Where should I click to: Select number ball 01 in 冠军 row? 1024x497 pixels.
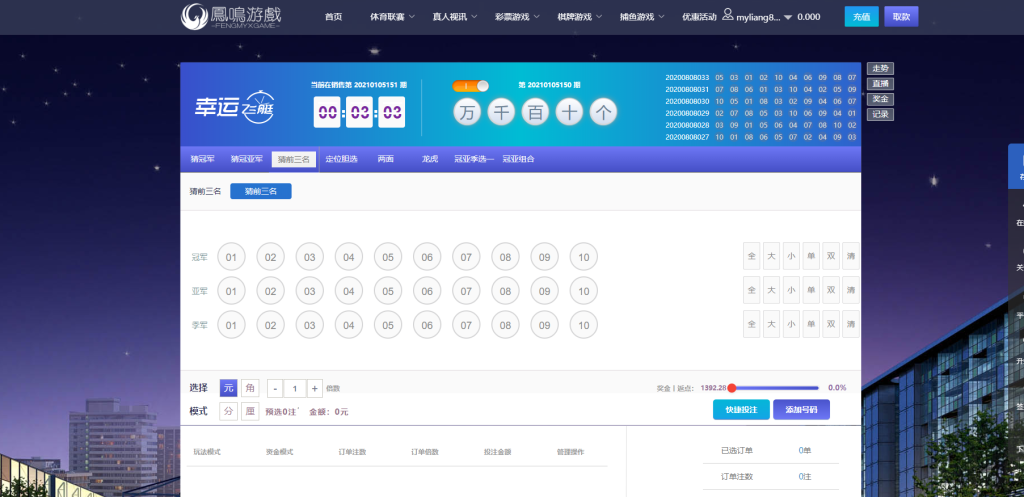[231, 257]
